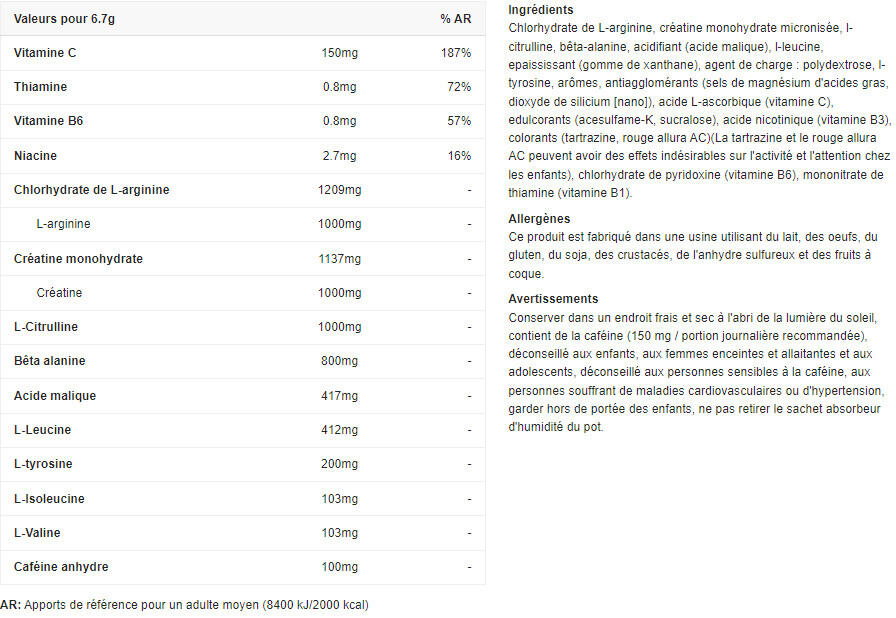
Task: Click the indented L-arginine sub-row
Action: coord(63,224)
